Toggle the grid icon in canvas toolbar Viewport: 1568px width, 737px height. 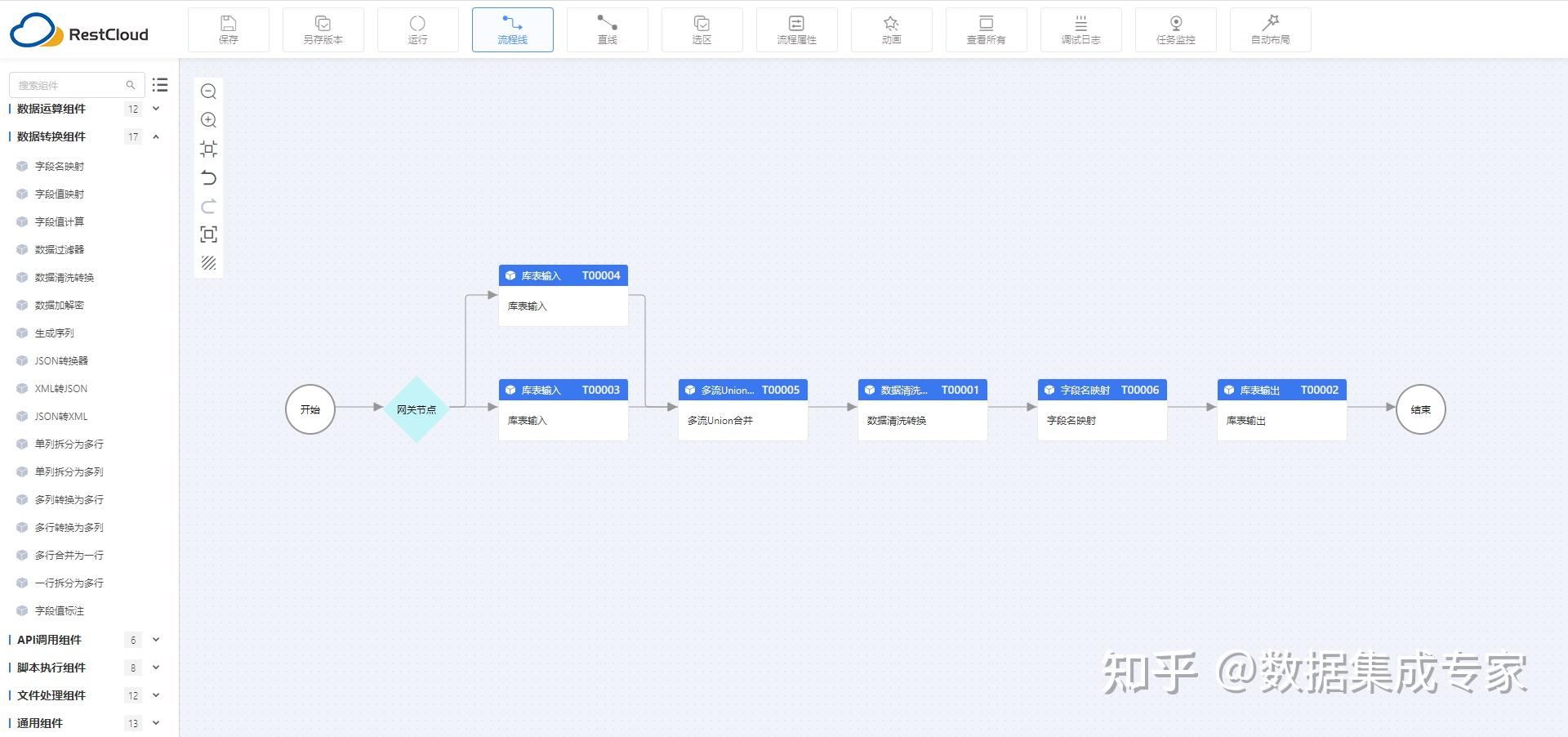pyautogui.click(x=208, y=263)
